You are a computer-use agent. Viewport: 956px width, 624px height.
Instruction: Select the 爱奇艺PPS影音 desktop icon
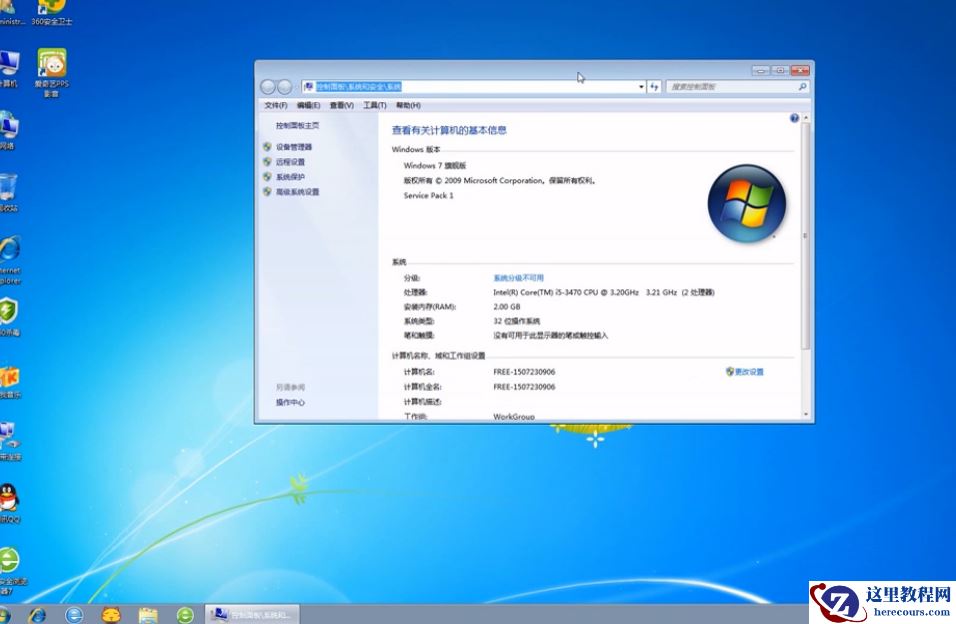point(52,73)
